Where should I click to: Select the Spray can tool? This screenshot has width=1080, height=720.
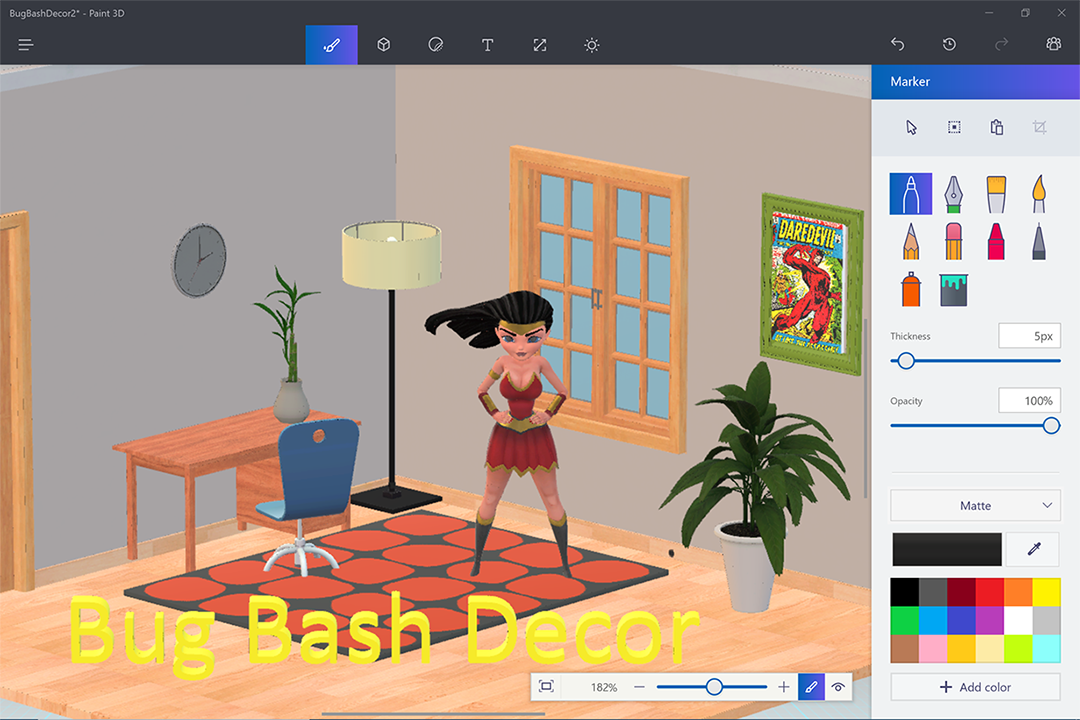click(911, 289)
